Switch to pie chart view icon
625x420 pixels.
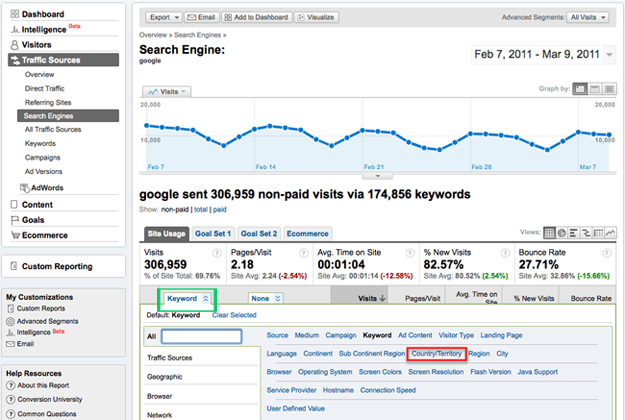click(x=562, y=233)
